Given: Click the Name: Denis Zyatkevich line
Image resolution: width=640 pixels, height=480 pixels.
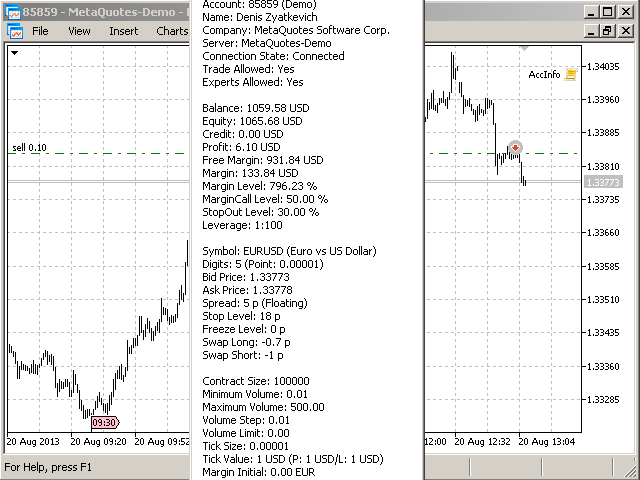Looking at the screenshot, I should tap(260, 18).
